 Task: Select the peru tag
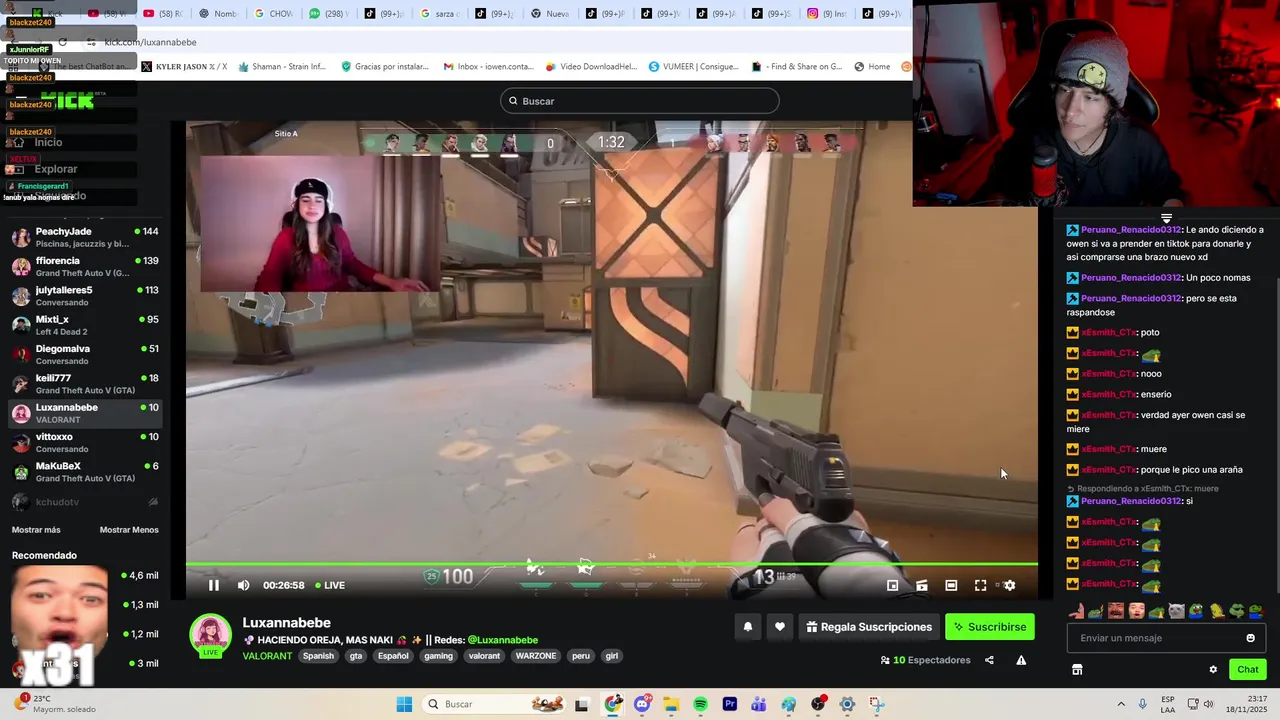581,656
